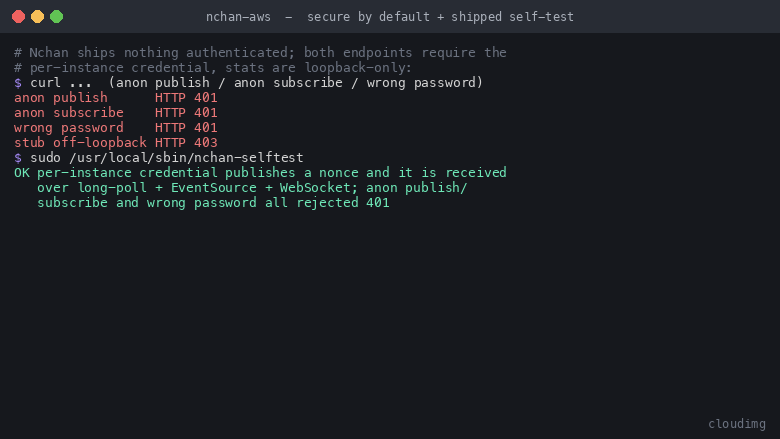Click the purple prompt symbol before curl
The width and height of the screenshot is (780, 439).
(18, 83)
